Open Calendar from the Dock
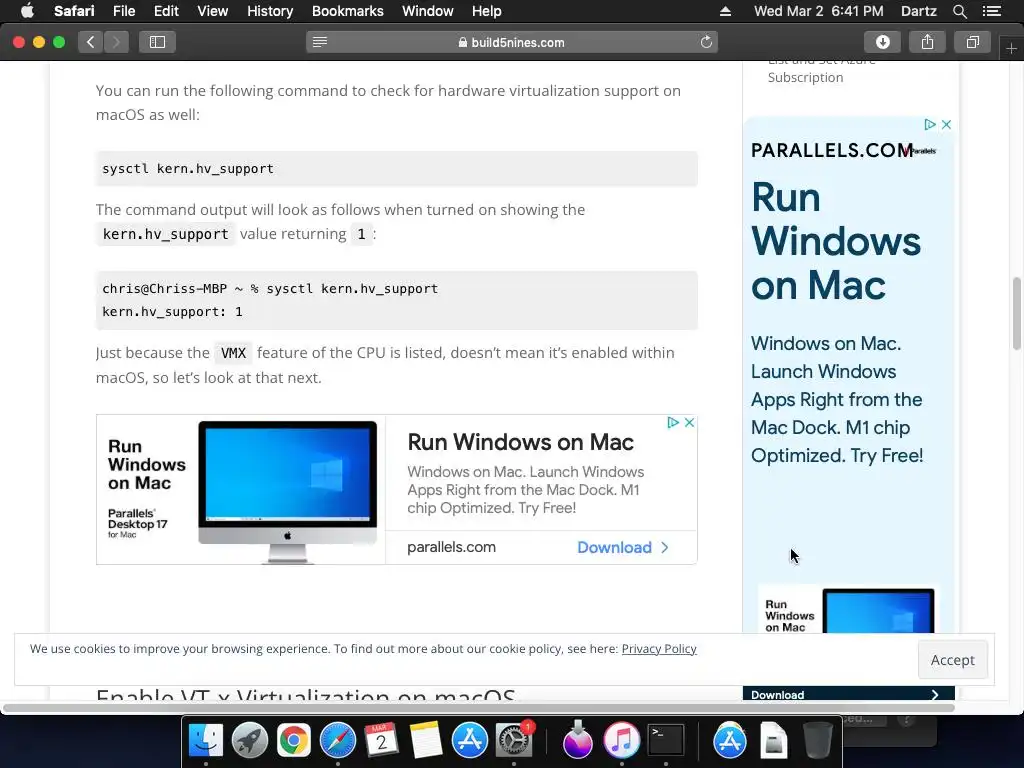The width and height of the screenshot is (1024, 768). pyautogui.click(x=381, y=740)
